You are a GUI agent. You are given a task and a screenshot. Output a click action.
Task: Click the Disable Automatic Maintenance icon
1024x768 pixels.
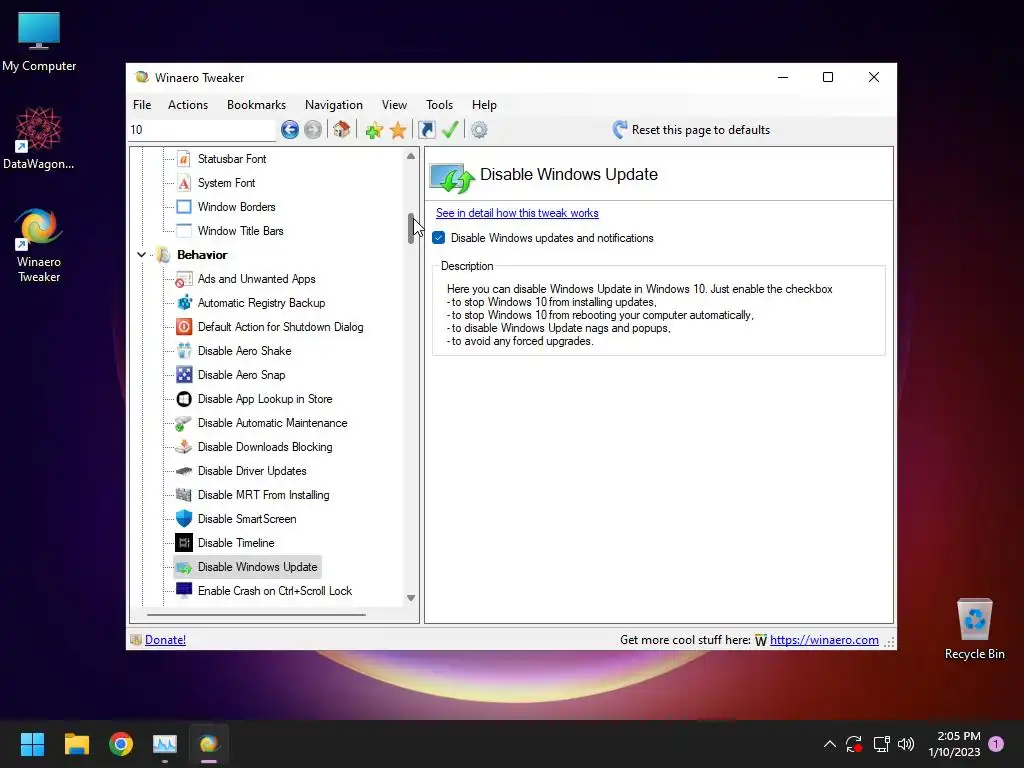pos(184,423)
